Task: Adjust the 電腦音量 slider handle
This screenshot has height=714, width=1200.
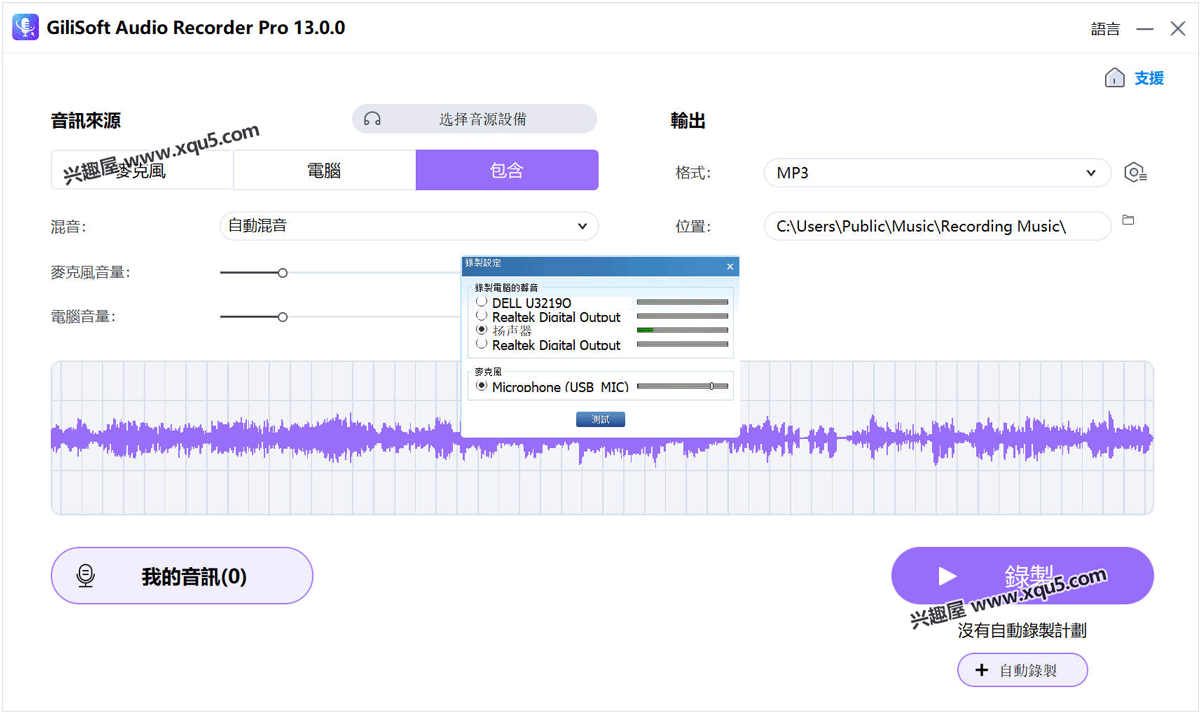Action: [x=283, y=317]
